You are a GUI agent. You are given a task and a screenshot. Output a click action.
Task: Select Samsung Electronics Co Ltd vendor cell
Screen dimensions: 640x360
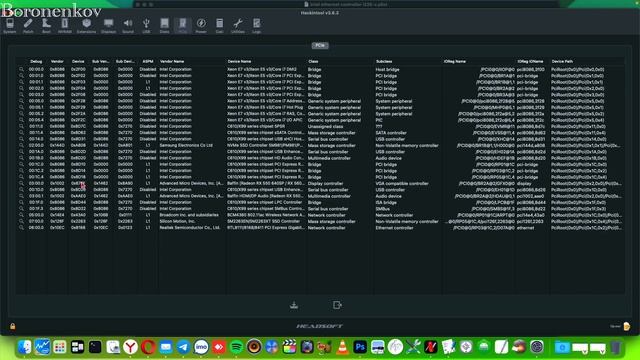pyautogui.click(x=186, y=145)
